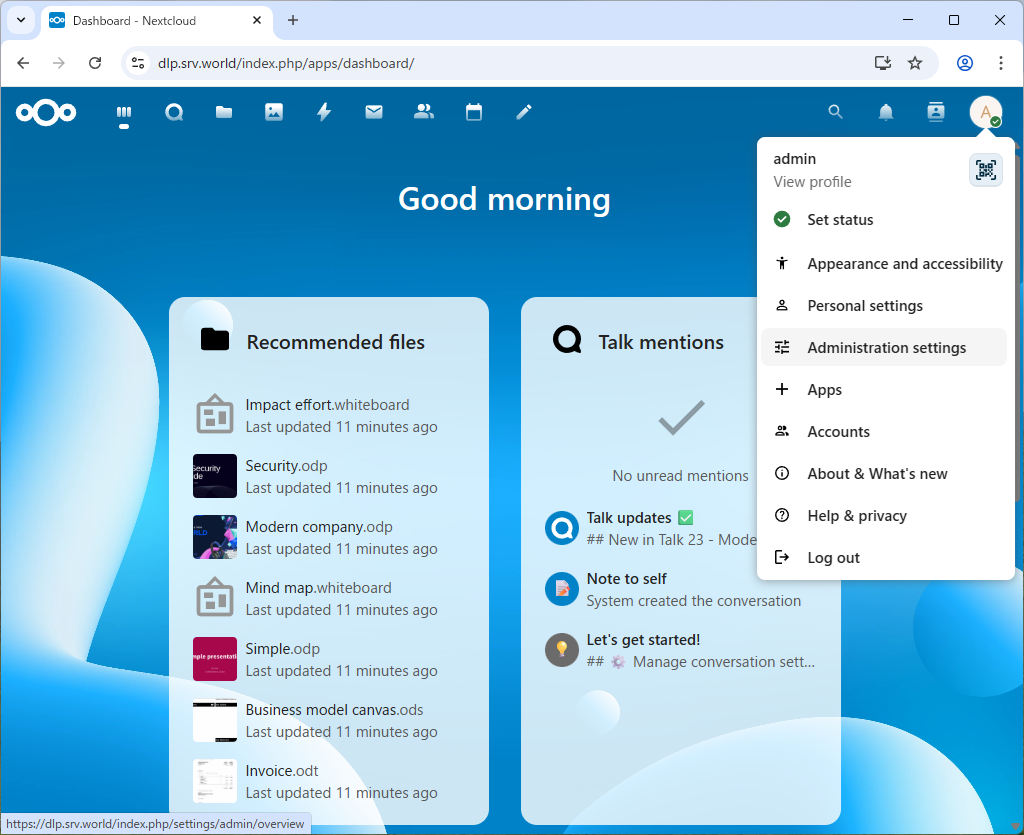Open the contacts menu icon

pos(936,112)
